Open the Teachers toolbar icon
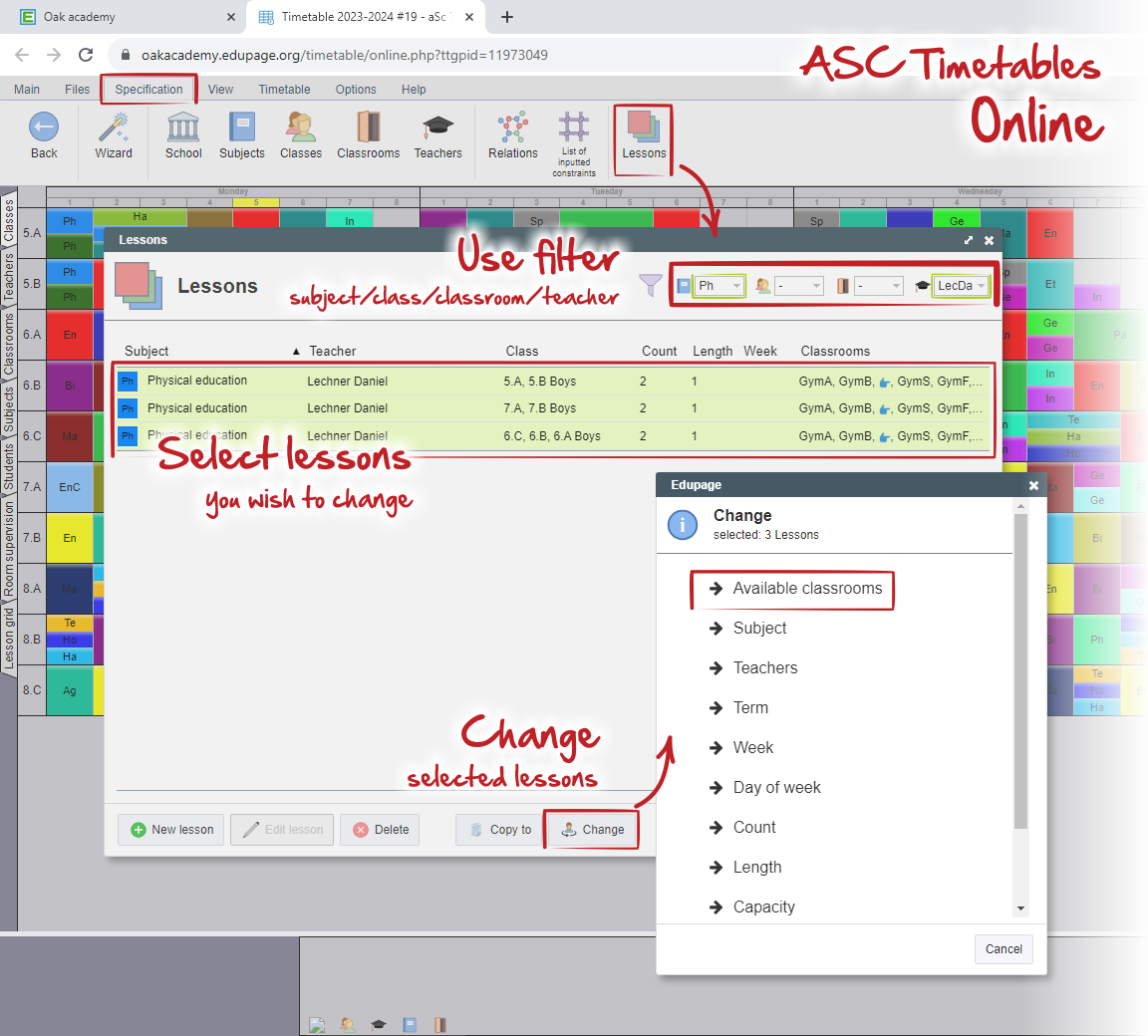1148x1036 pixels. tap(437, 127)
